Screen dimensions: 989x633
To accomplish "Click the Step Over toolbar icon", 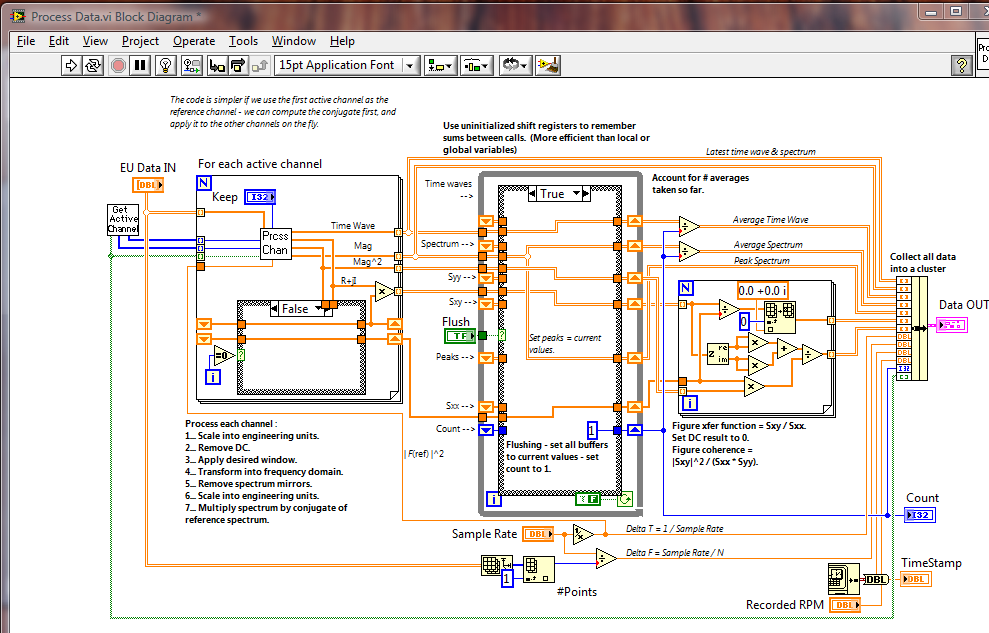I will point(238,65).
